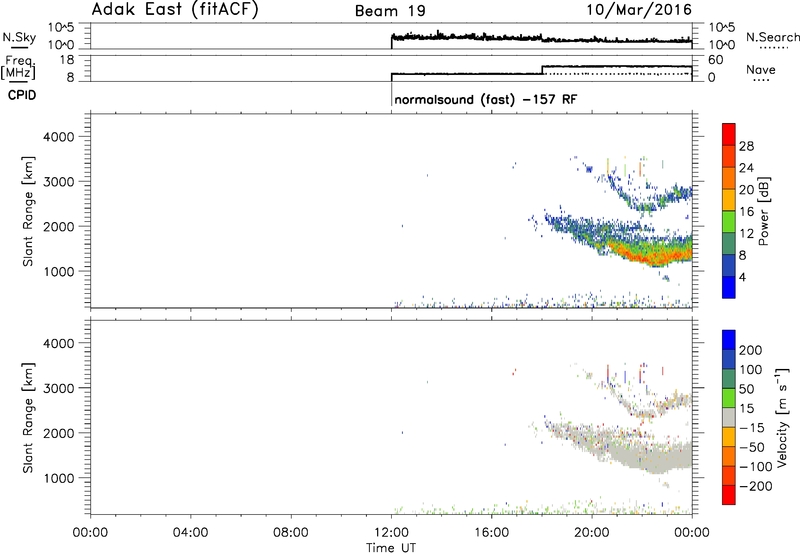
Task: Click the 'Slant Range [km]' label on power panel
Action: click(28, 211)
